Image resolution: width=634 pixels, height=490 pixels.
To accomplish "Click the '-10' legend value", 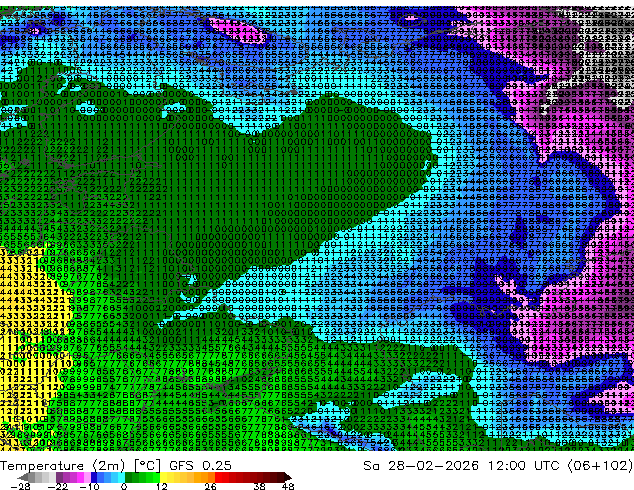I will point(89,486).
